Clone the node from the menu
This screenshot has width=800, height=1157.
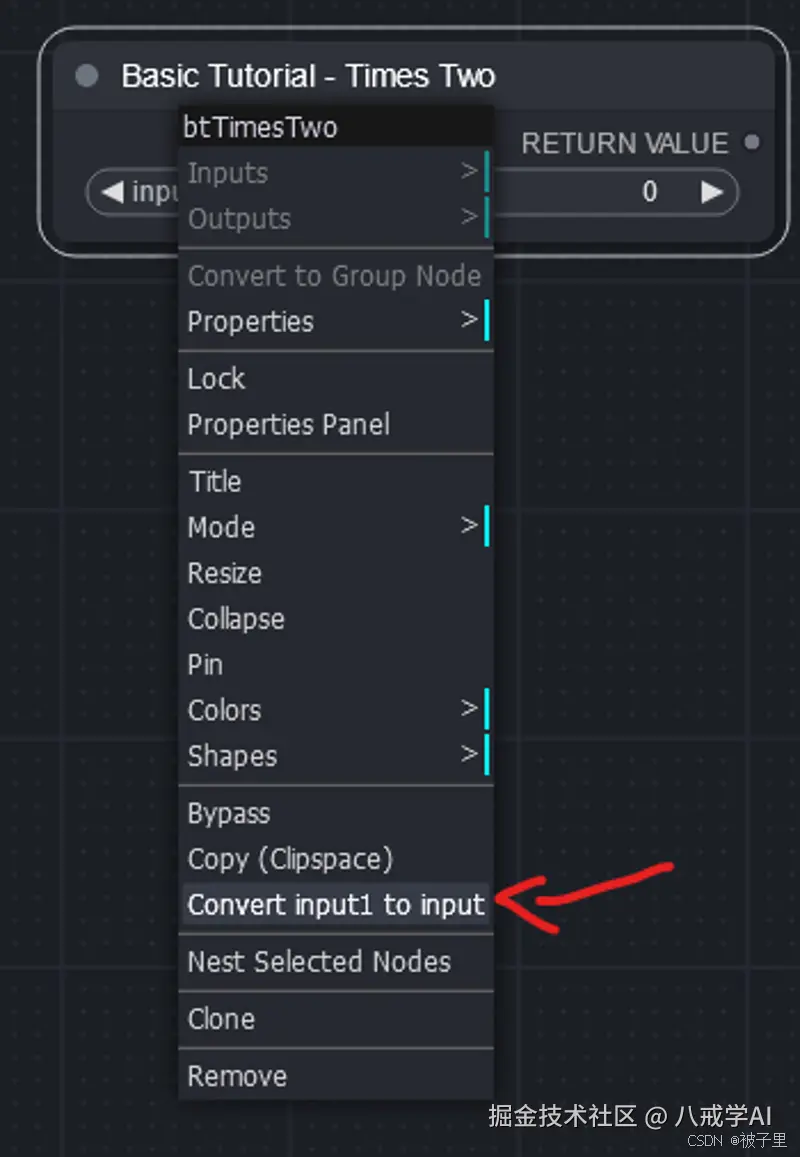[x=222, y=1019]
